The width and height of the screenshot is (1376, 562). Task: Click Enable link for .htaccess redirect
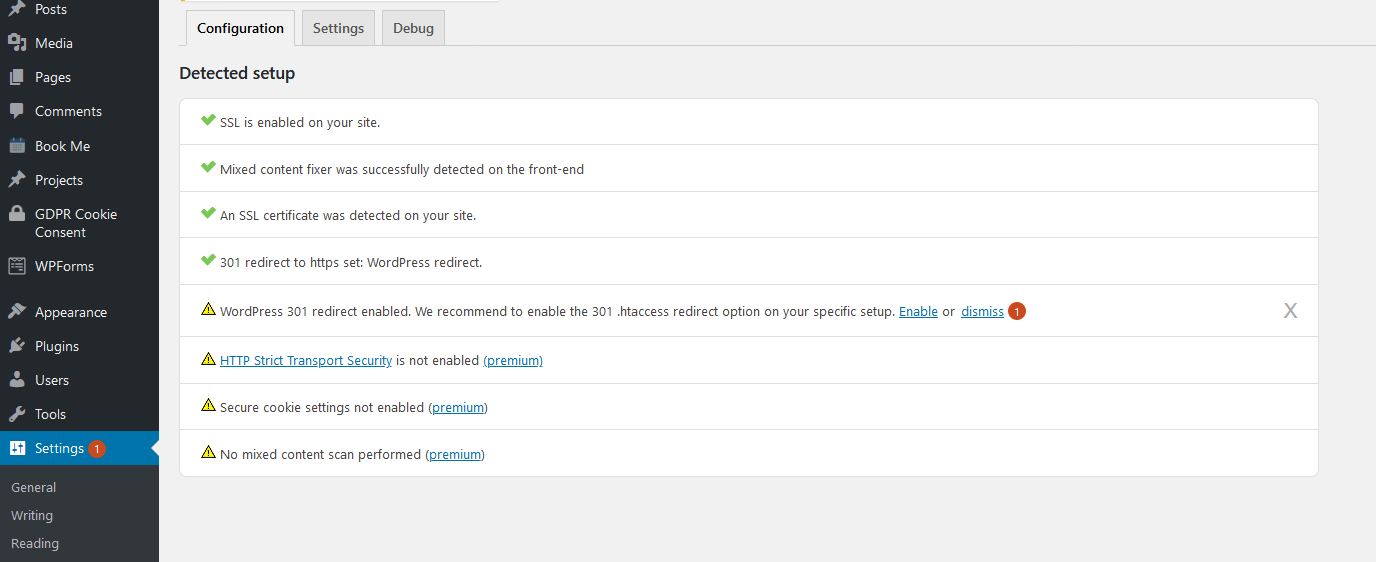[x=918, y=312]
